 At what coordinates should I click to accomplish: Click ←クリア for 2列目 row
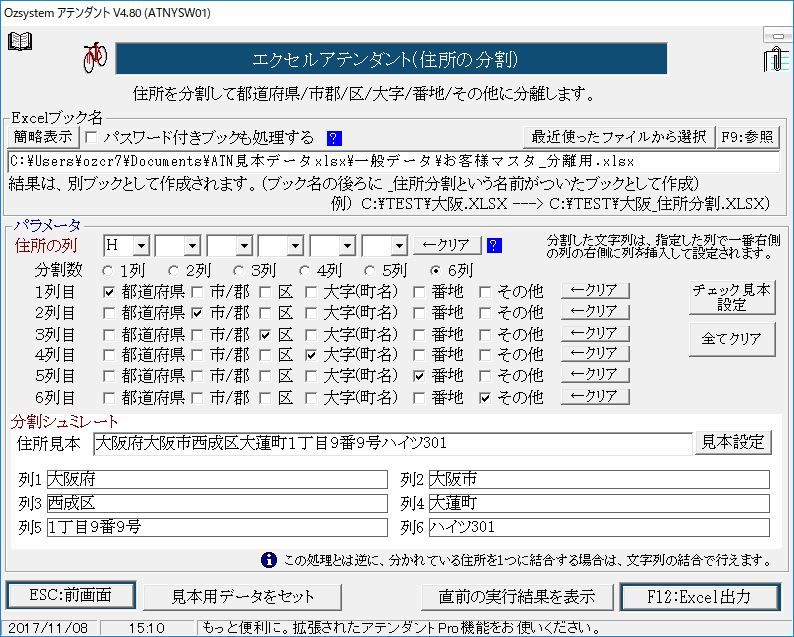point(595,311)
